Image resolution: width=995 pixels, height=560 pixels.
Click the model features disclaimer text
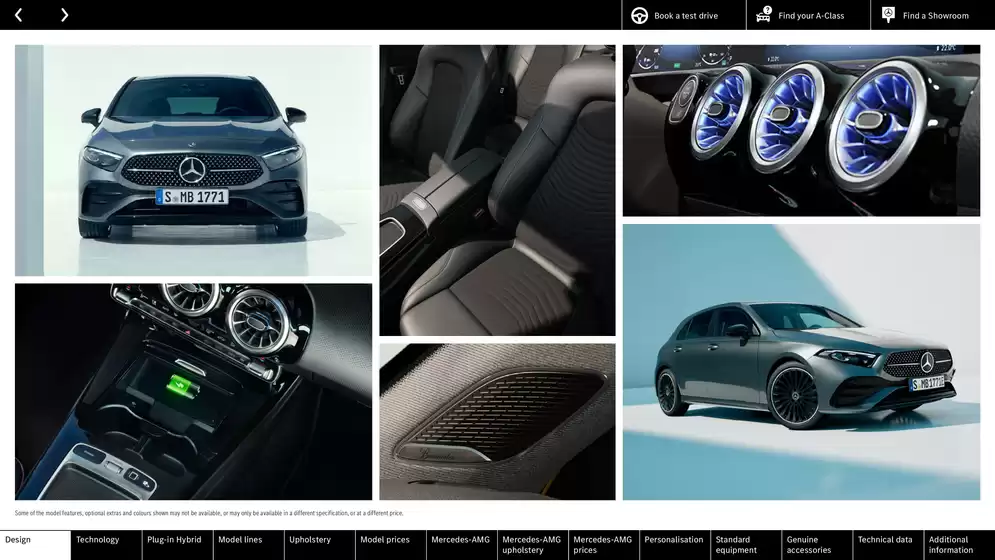[209, 513]
